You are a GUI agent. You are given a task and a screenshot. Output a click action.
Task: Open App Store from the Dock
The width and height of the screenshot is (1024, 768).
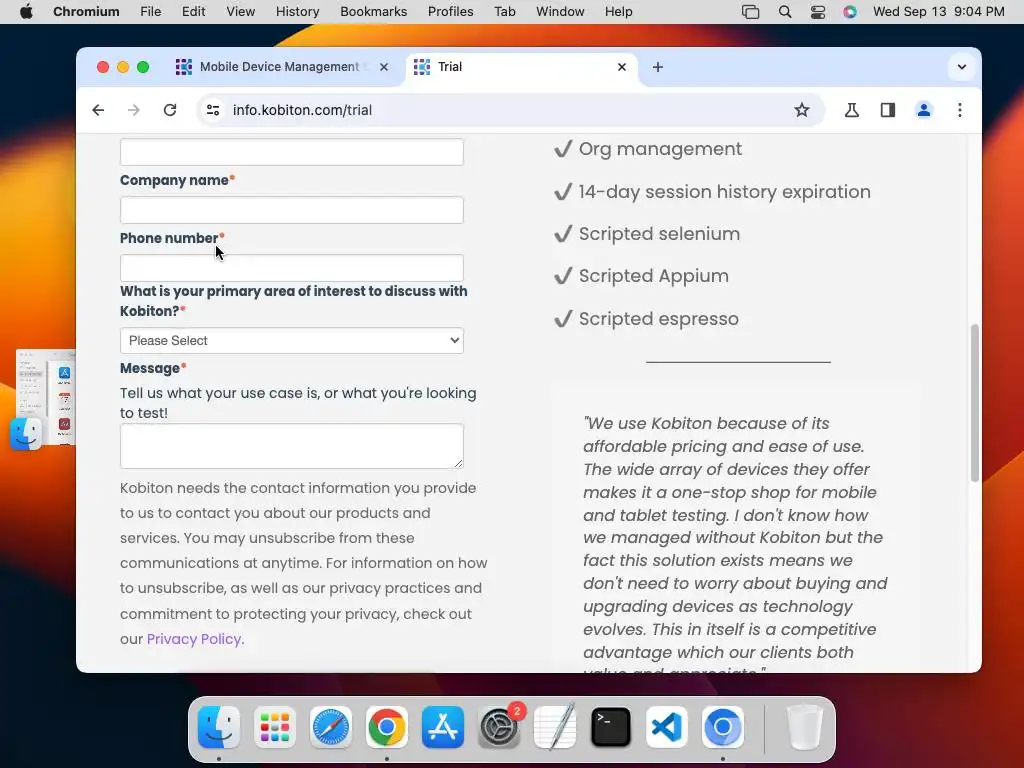coord(443,727)
